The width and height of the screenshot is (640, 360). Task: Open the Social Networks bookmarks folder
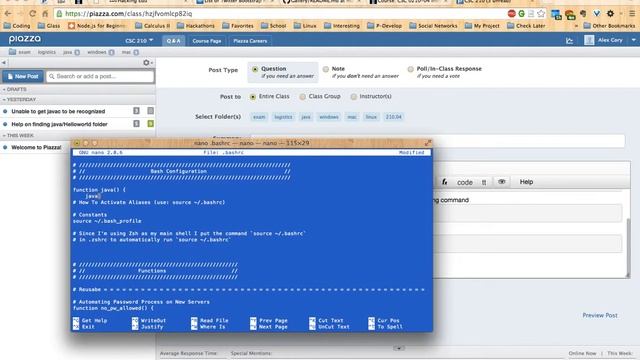(x=433, y=26)
